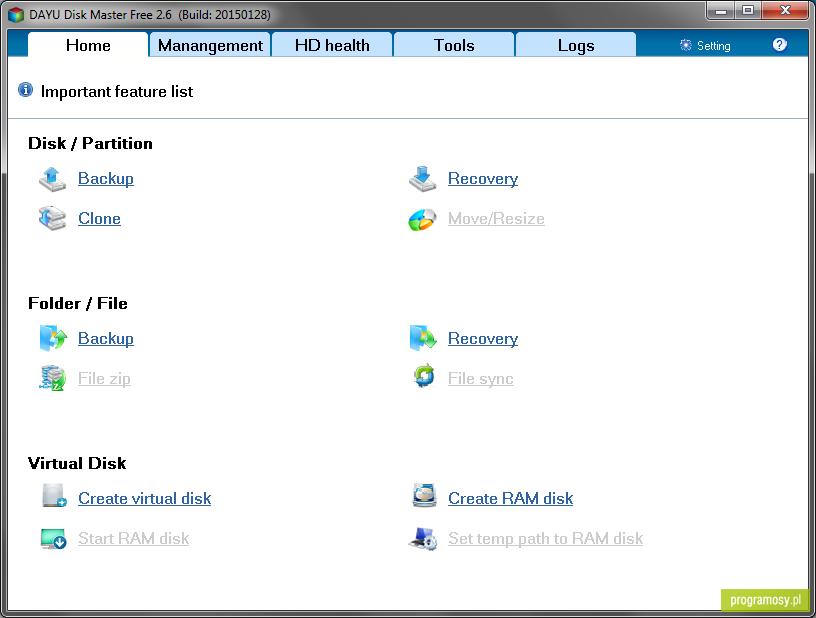This screenshot has height=618, width=816.
Task: Open help via the question mark icon
Action: 780,45
